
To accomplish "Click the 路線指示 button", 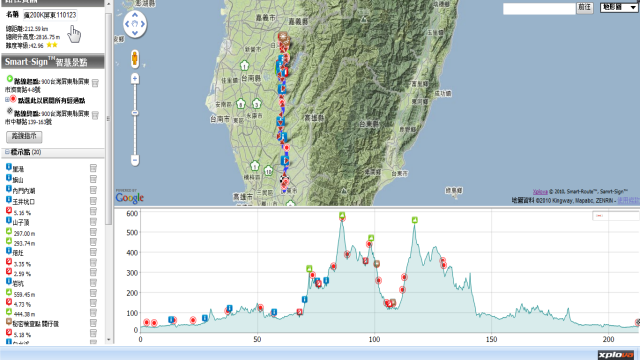I will (x=24, y=136).
